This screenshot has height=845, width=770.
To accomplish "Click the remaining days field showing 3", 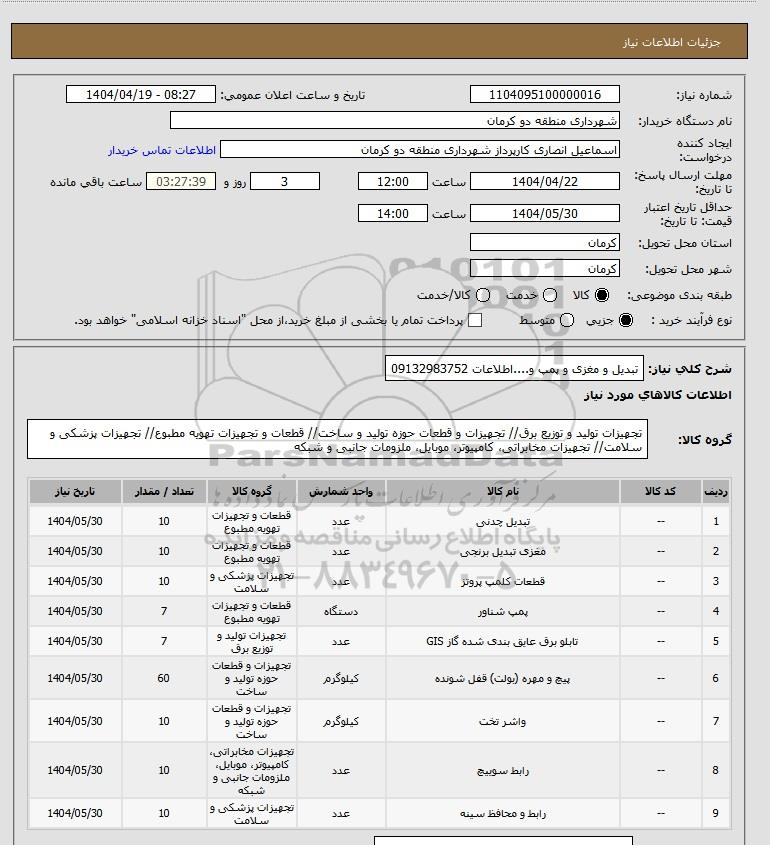I will click(285, 182).
